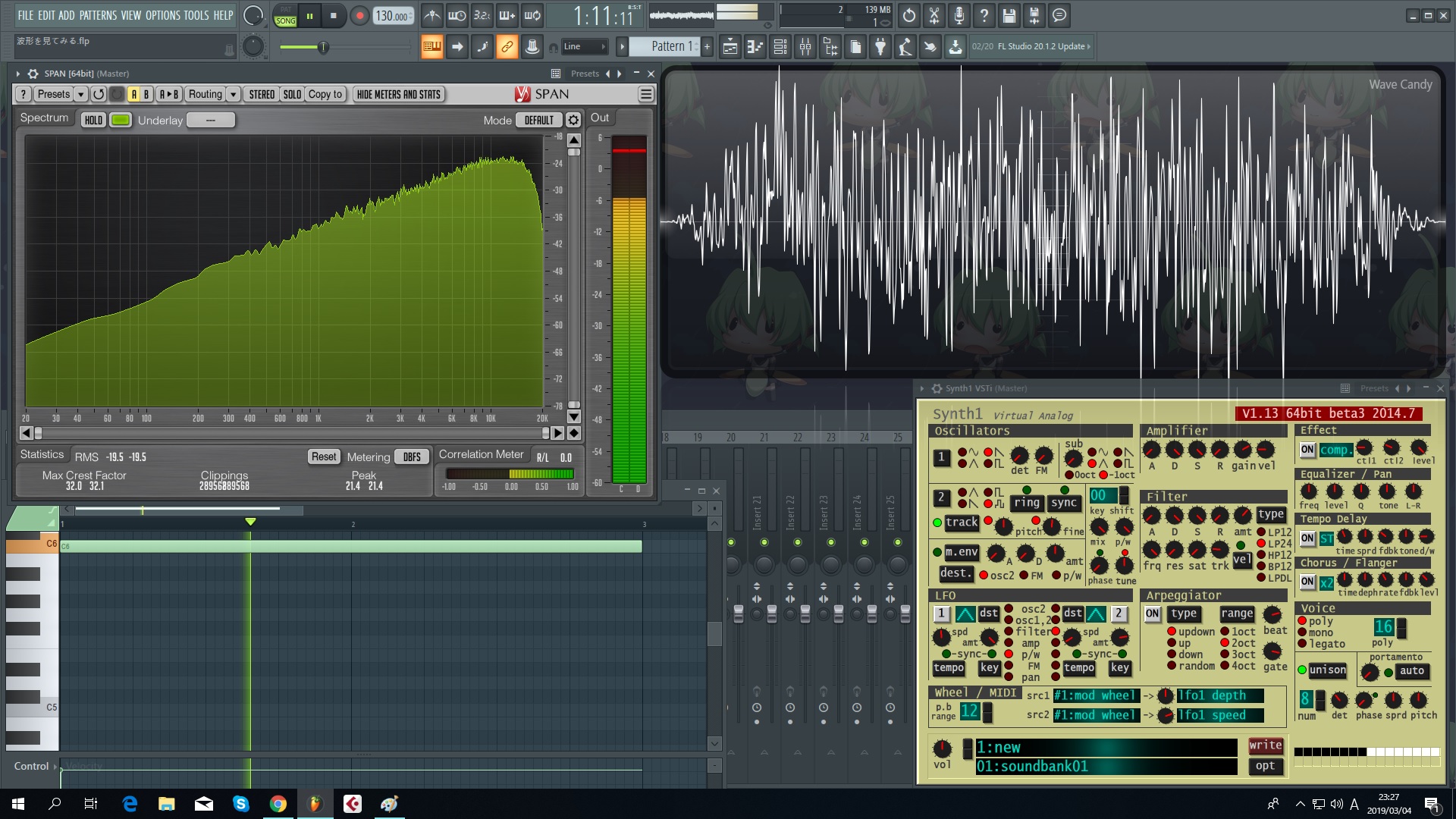Toggle the SPAN spectrum HOLD button
Image resolution: width=1456 pixels, height=819 pixels.
93,120
